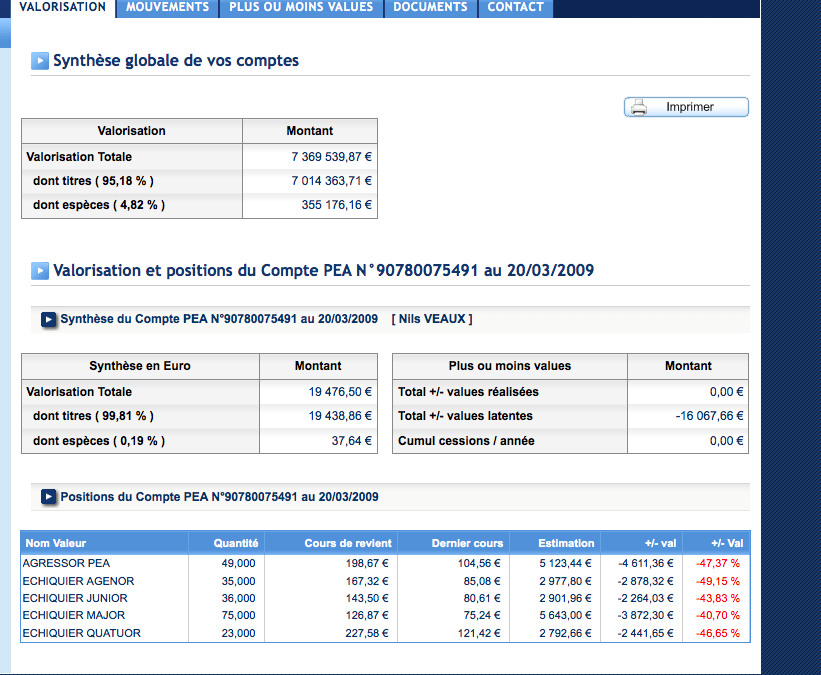Click the account holder name Nils VEAUX
This screenshot has width=821, height=675.
pyautogui.click(x=432, y=319)
